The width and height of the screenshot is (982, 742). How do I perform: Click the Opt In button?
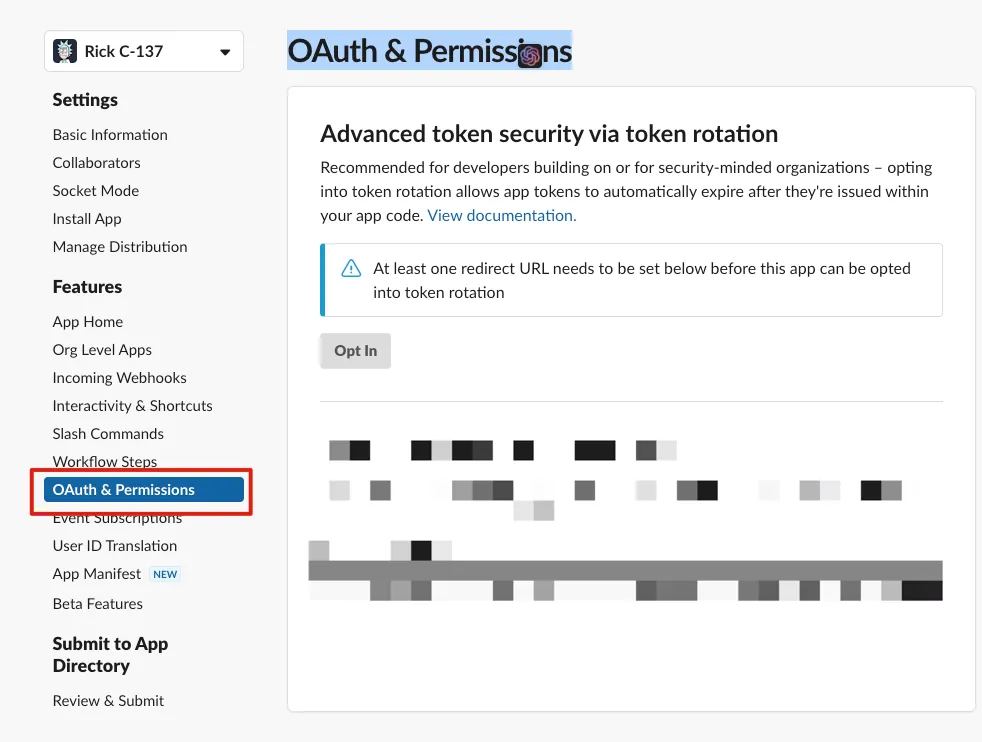pos(356,351)
